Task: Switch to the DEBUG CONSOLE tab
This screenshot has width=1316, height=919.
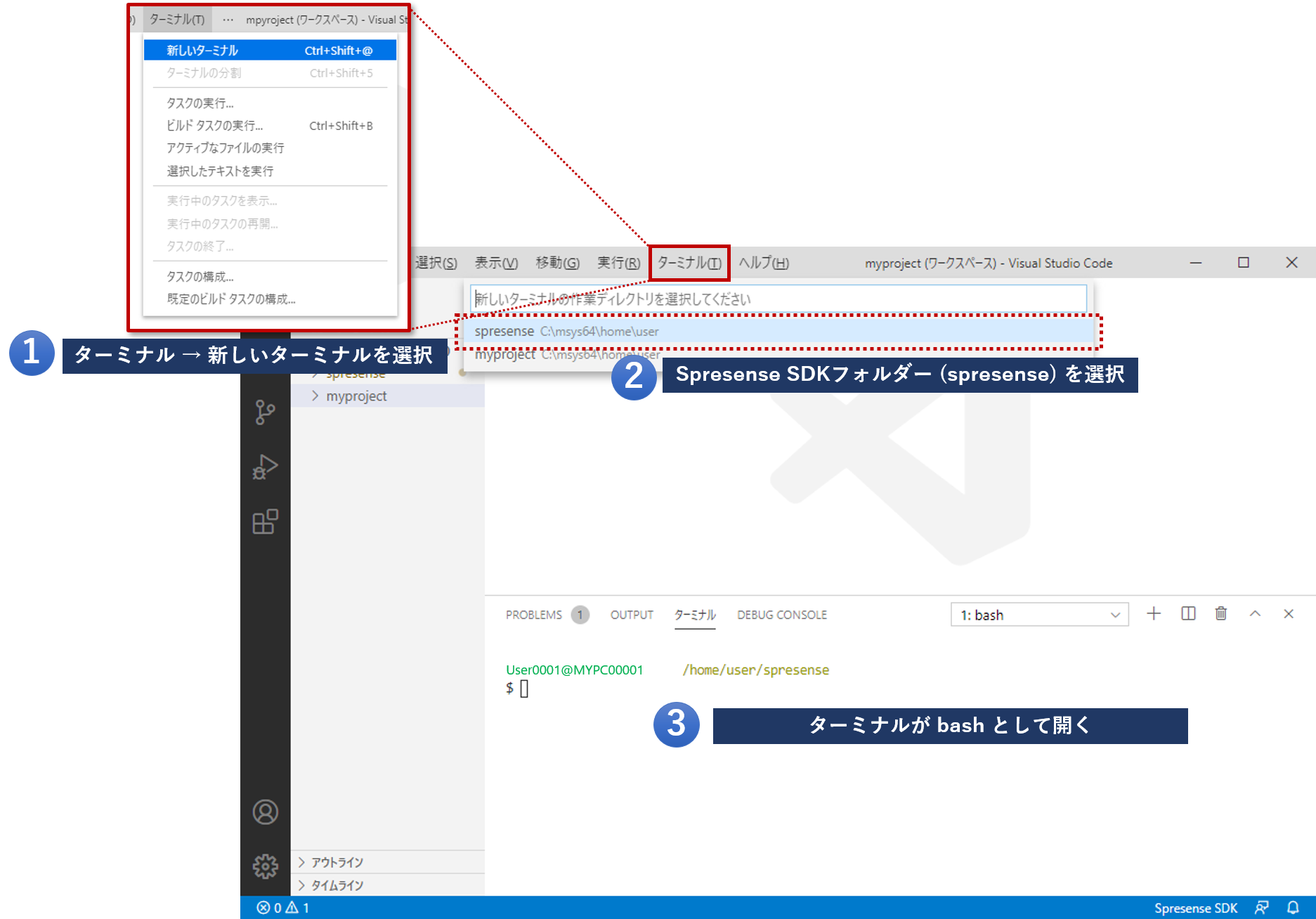Action: click(x=781, y=615)
